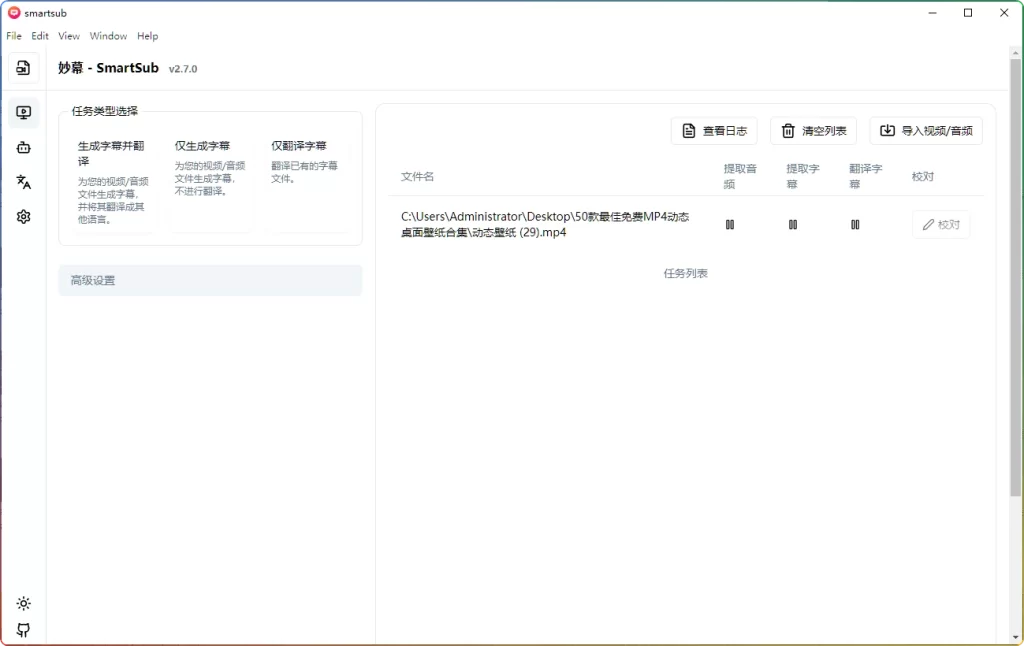The image size is (1024, 646).
Task: Click the 校对 button for the video file
Action: [941, 224]
